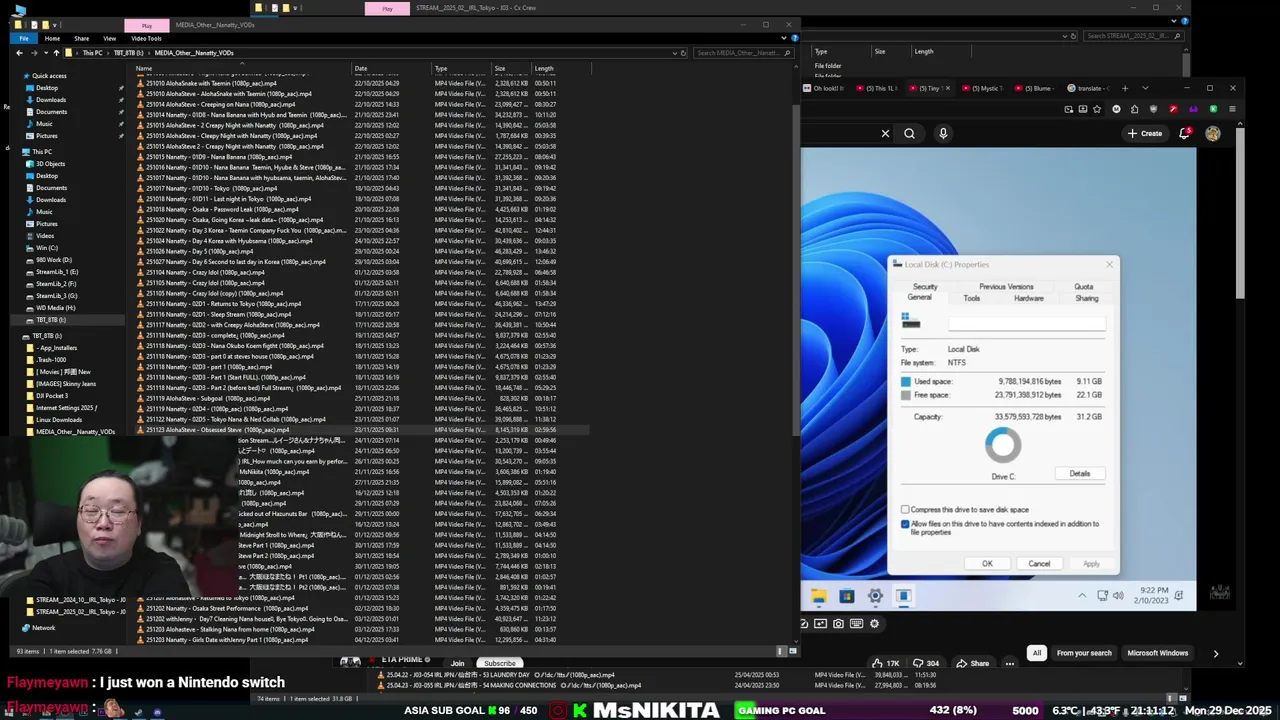Clear the YouTube search box with the X
This screenshot has width=1280, height=720.
[x=885, y=133]
